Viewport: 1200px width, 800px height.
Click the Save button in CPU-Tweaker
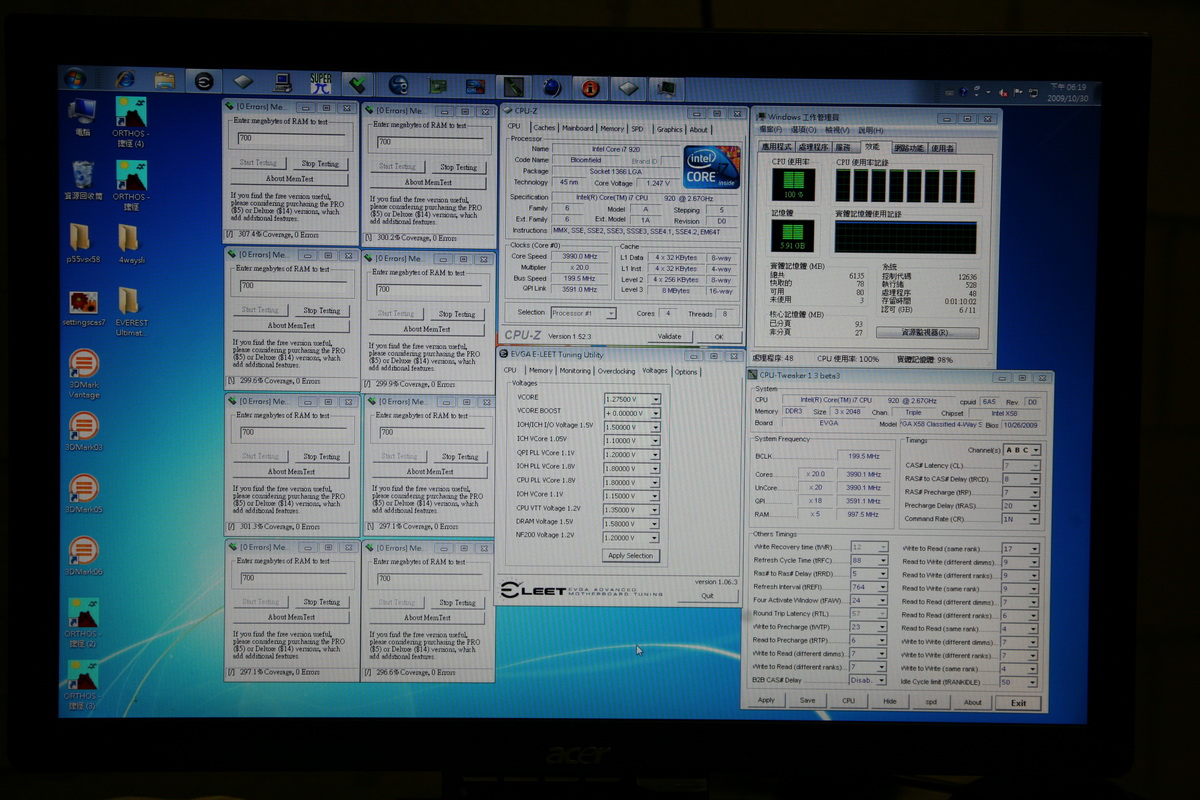(807, 701)
